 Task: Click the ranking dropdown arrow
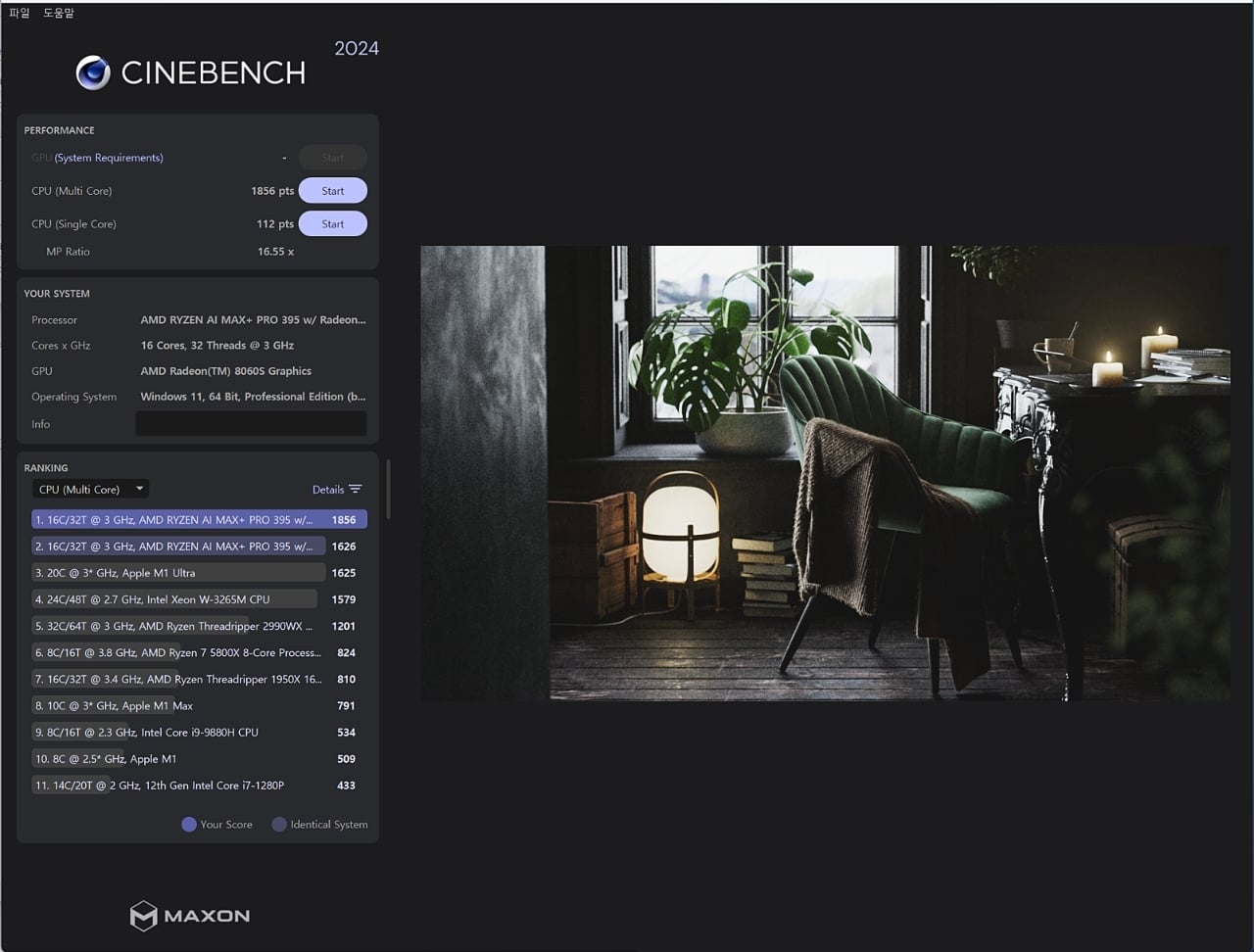[139, 489]
